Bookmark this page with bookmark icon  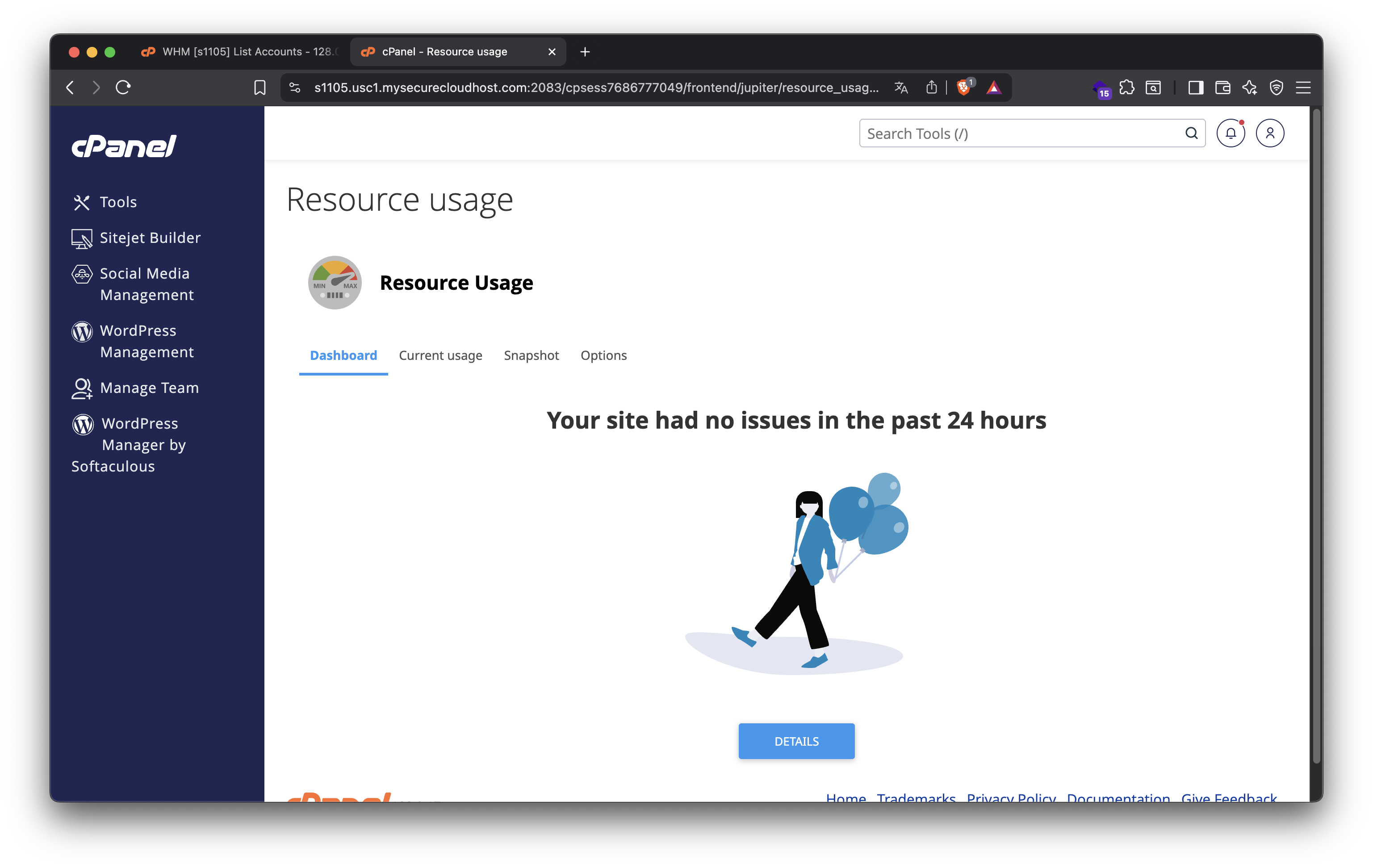tap(260, 88)
